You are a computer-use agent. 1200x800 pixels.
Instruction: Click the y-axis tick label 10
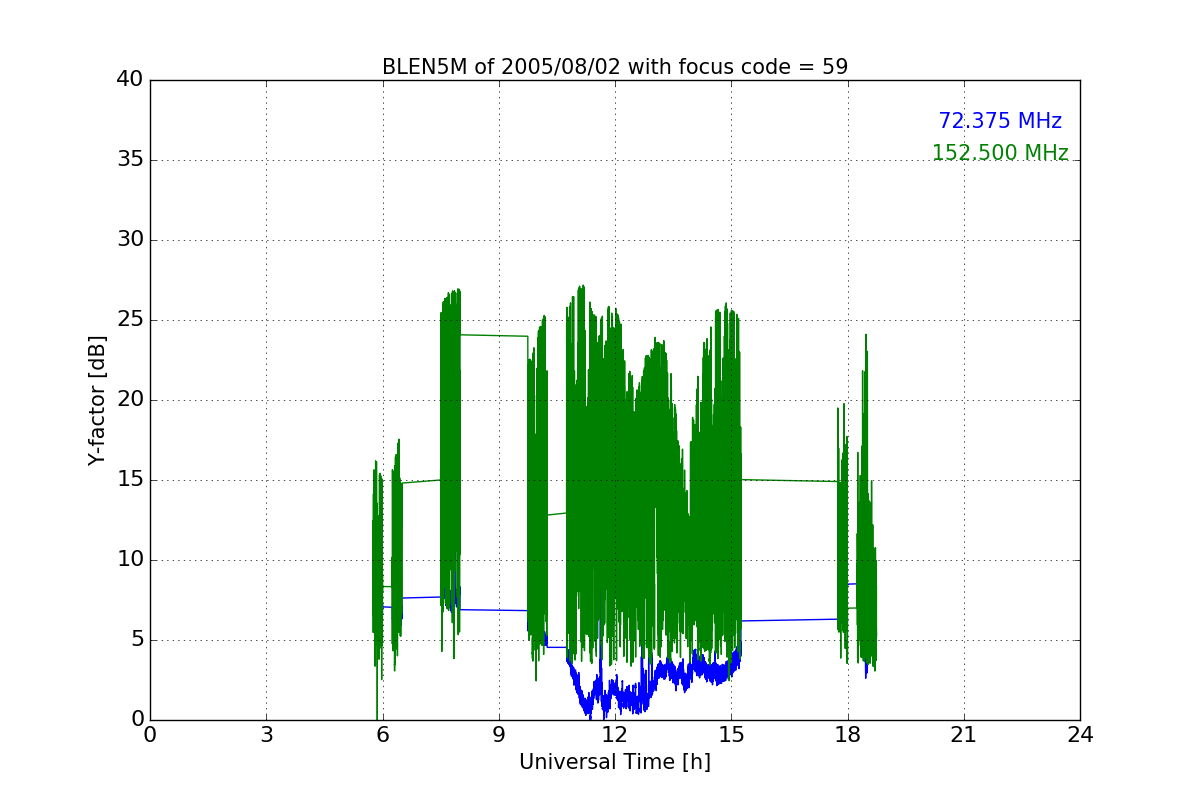tap(130, 560)
